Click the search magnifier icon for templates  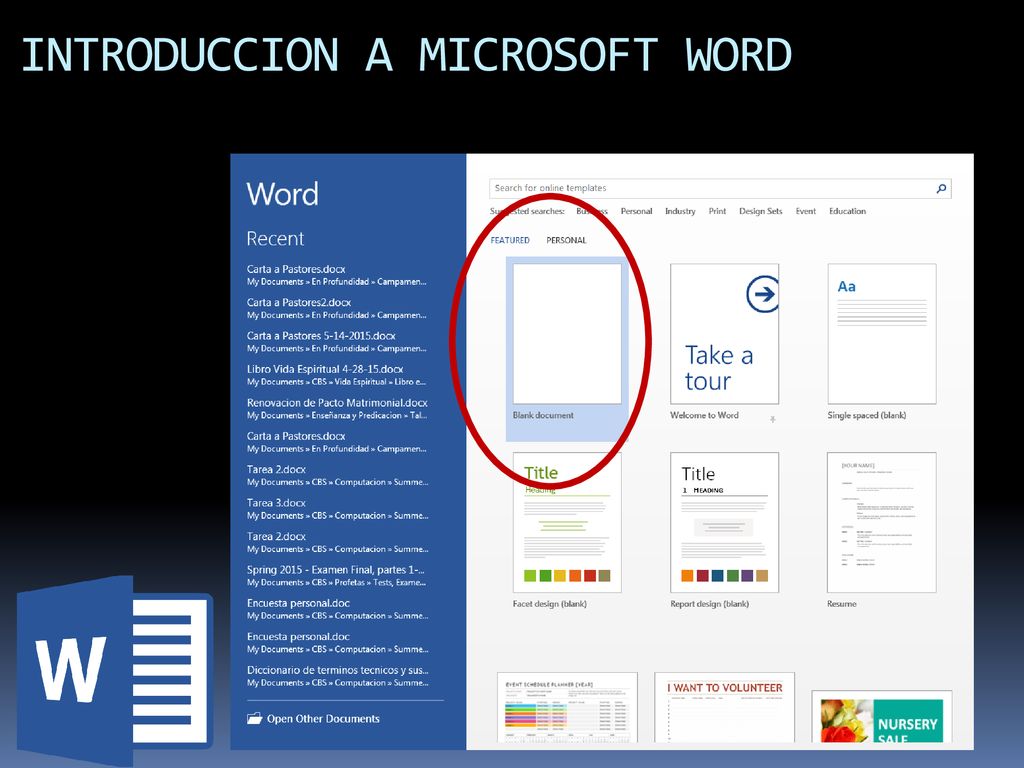point(941,189)
